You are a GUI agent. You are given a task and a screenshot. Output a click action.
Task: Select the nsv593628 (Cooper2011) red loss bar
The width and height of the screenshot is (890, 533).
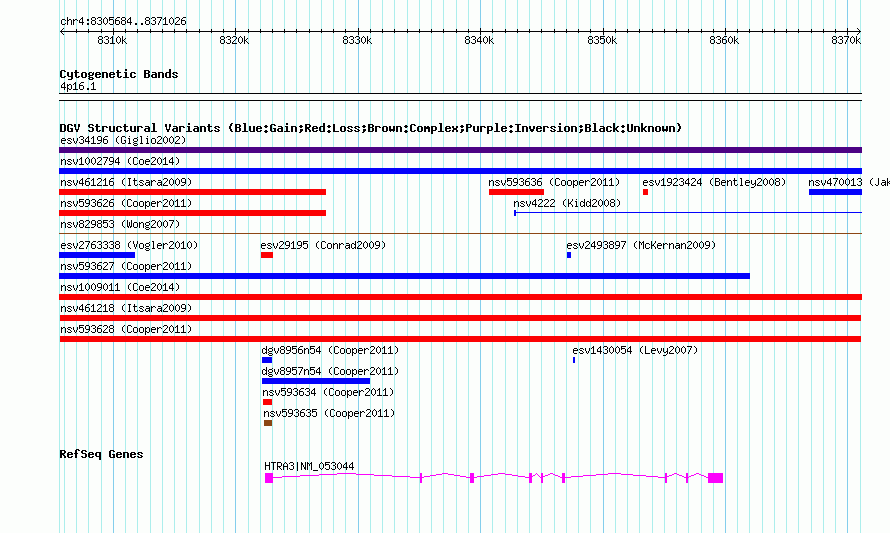point(460,339)
